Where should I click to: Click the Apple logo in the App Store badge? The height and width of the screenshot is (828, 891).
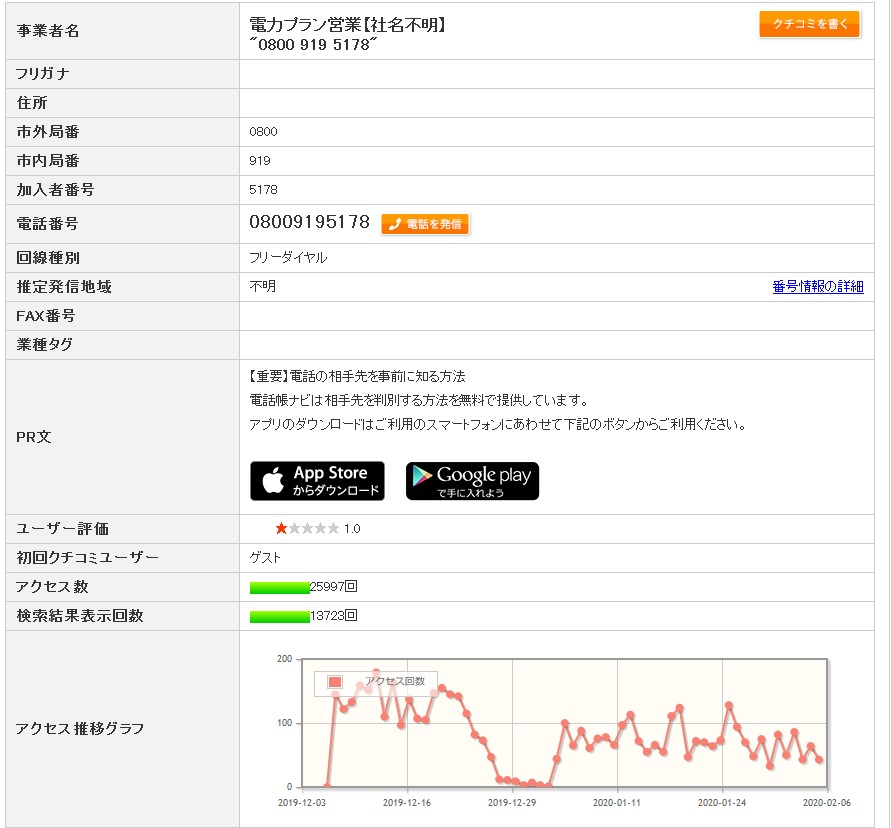pos(273,480)
